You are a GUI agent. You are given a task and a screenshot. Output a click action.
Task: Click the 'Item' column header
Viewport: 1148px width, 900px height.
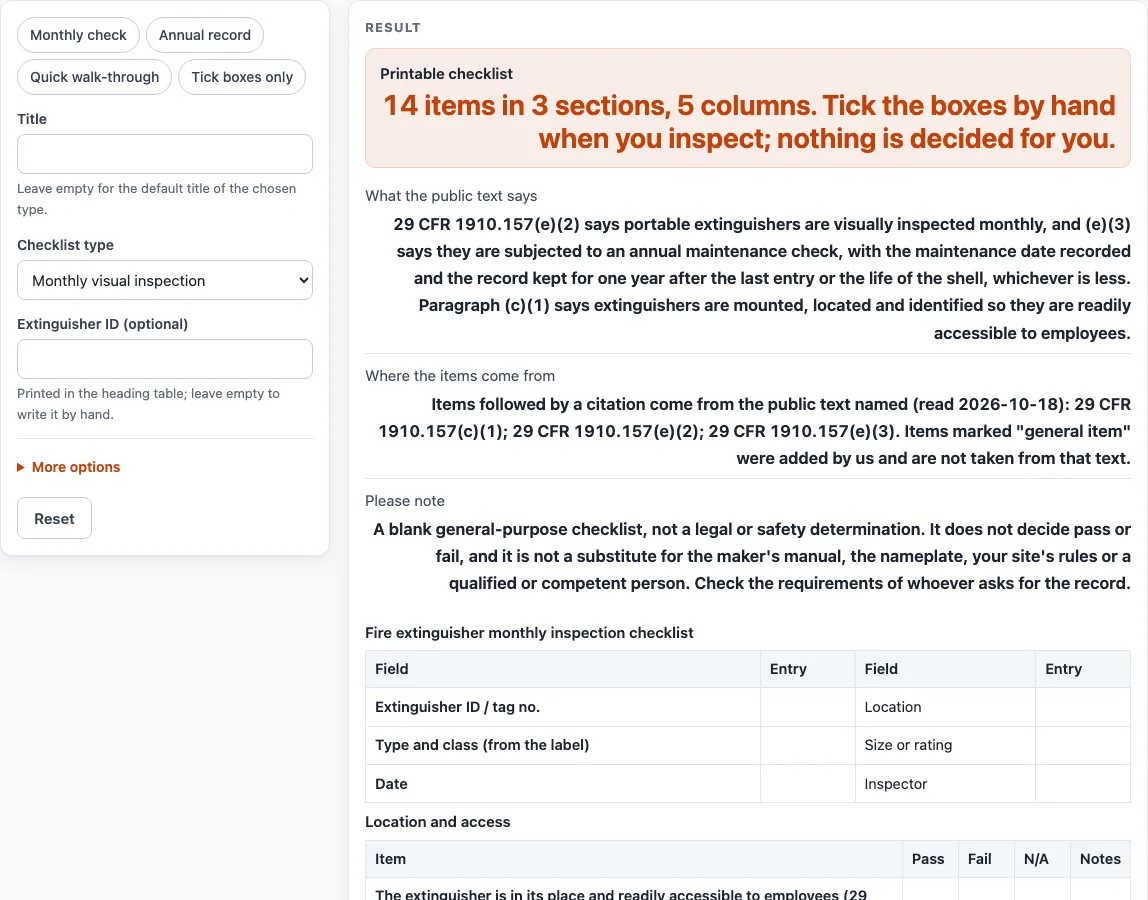tap(634, 859)
